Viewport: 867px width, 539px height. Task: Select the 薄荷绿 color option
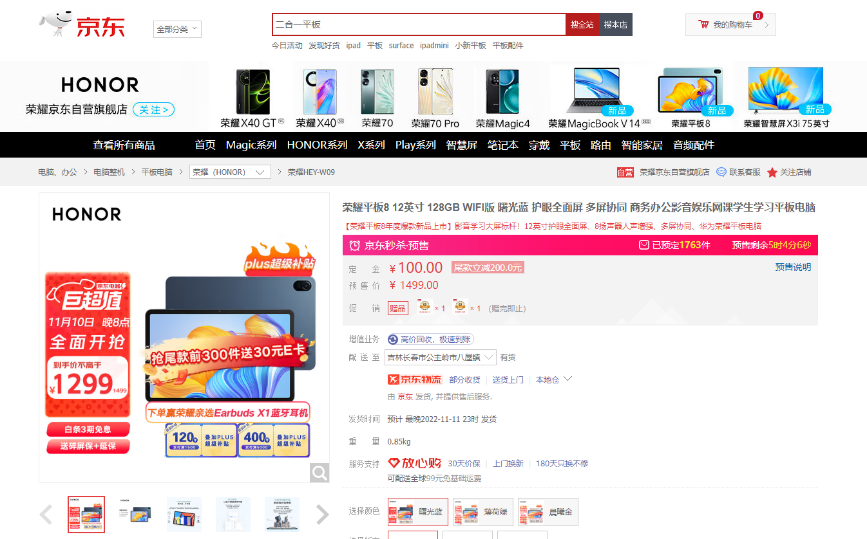[483, 511]
